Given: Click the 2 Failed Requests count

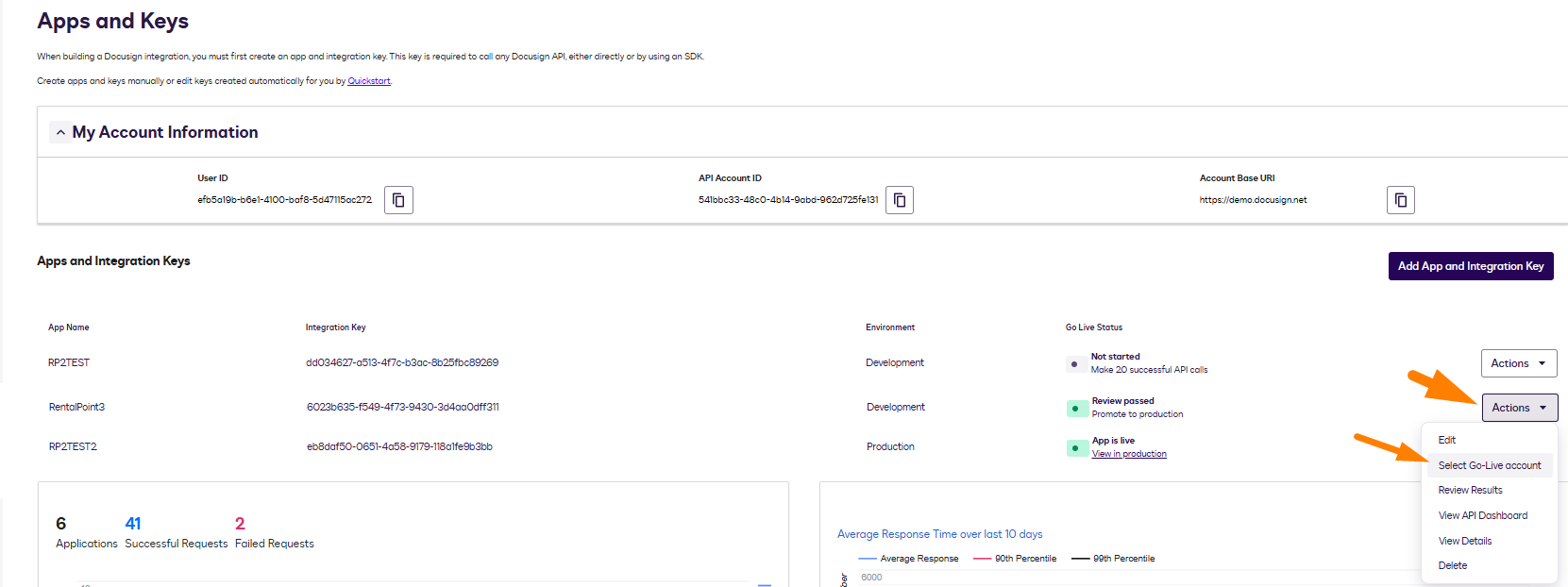Looking at the screenshot, I should [240, 523].
